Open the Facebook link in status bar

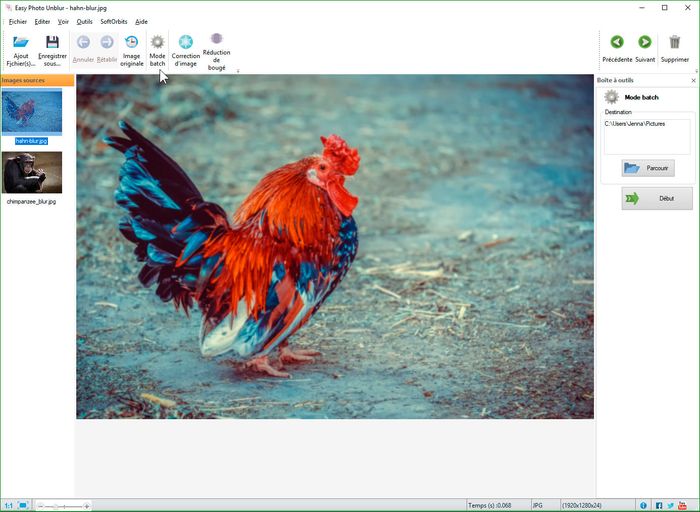pyautogui.click(x=659, y=505)
